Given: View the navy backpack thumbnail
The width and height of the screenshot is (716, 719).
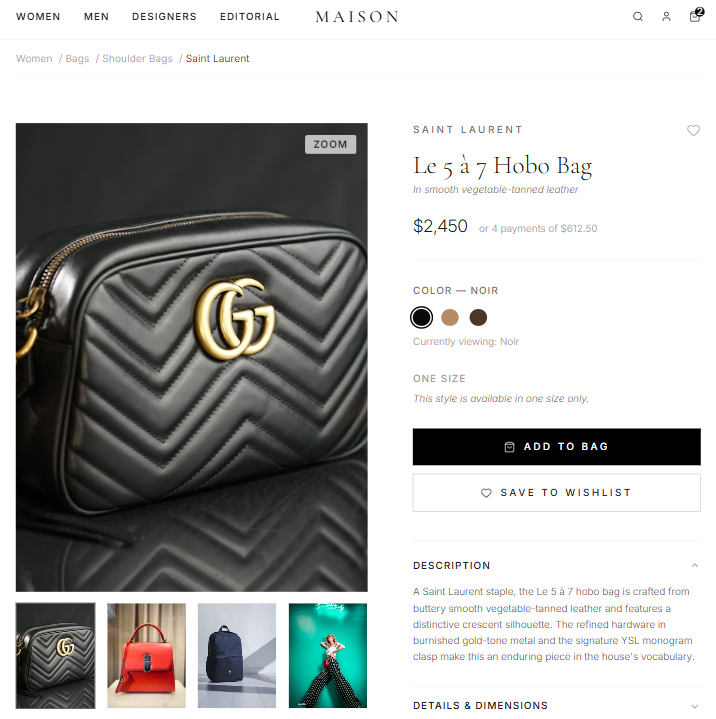Looking at the screenshot, I should tap(237, 656).
